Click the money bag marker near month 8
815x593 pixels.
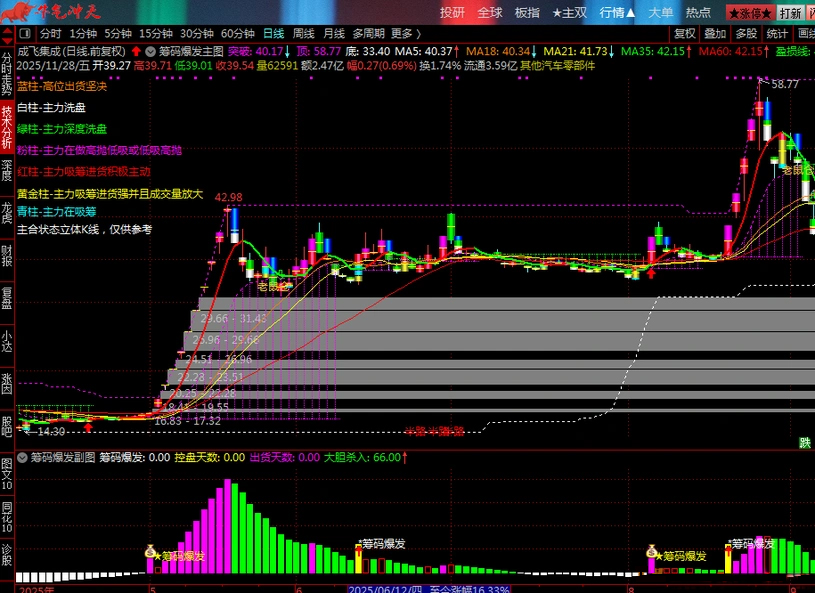[652, 551]
